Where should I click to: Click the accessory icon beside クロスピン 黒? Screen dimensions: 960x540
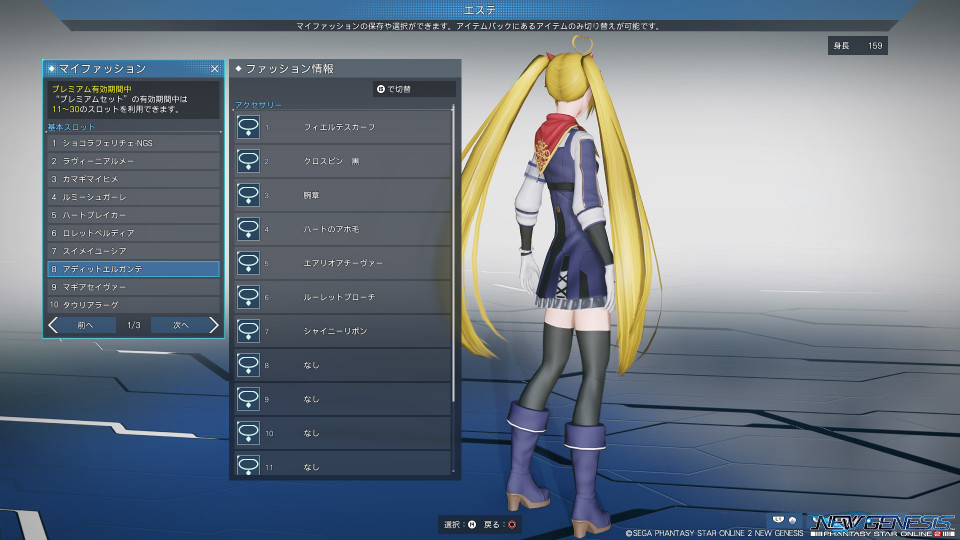248,161
